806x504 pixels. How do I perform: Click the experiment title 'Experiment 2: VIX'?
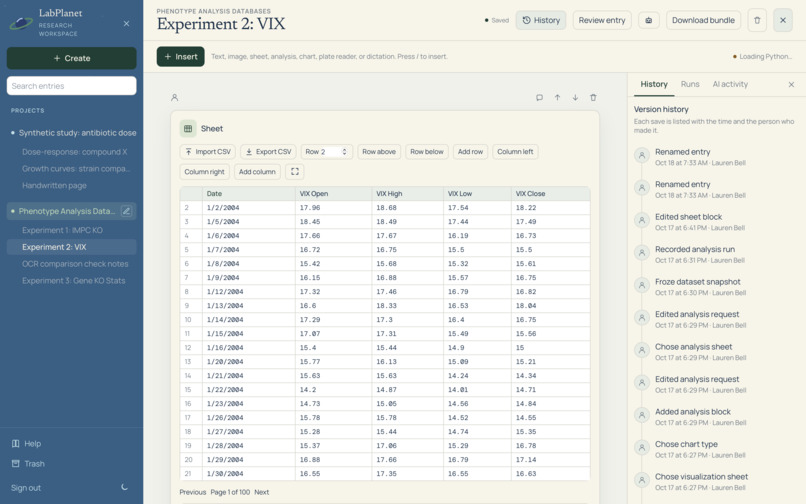[x=221, y=24]
